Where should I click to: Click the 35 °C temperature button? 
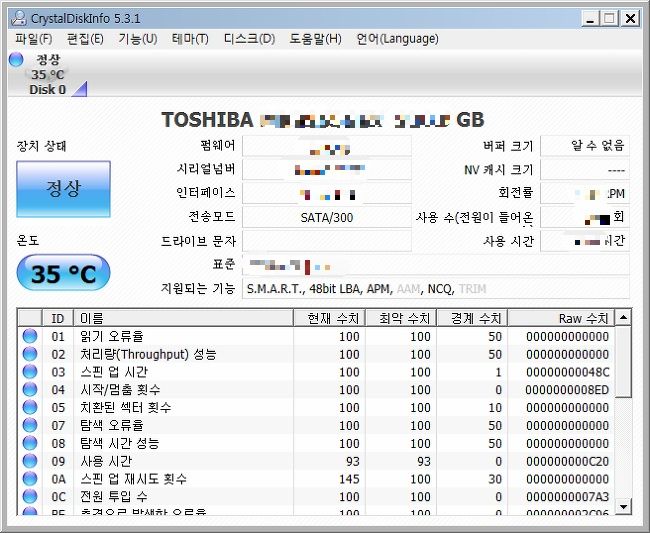63,273
